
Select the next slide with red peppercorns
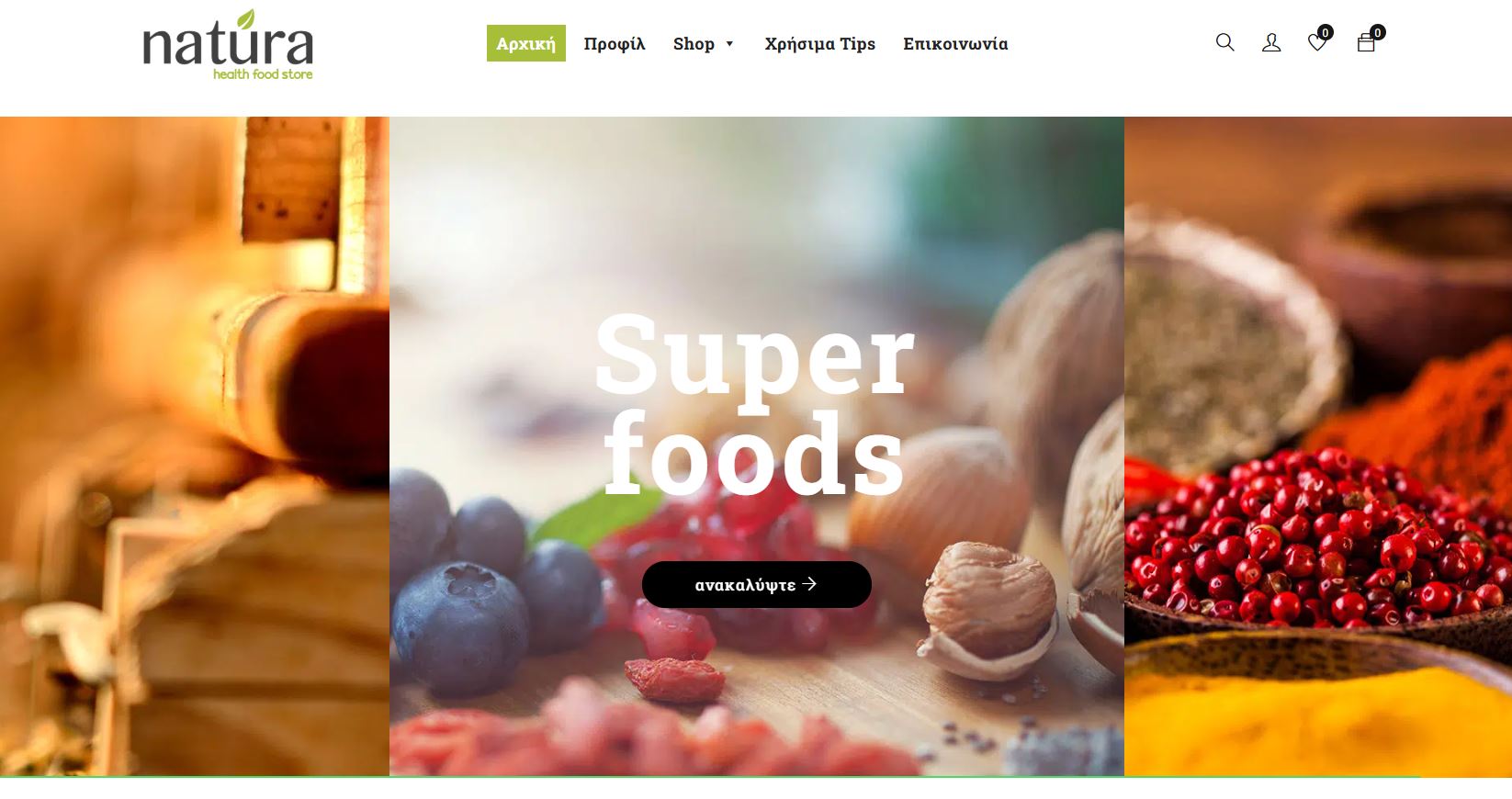pos(1318,446)
